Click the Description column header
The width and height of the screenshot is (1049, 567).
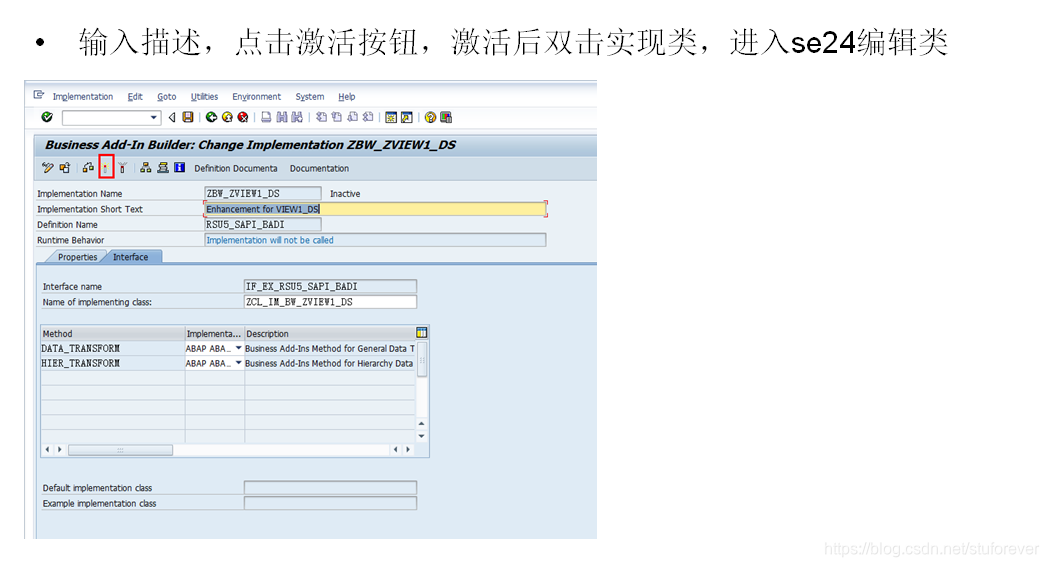click(330, 334)
